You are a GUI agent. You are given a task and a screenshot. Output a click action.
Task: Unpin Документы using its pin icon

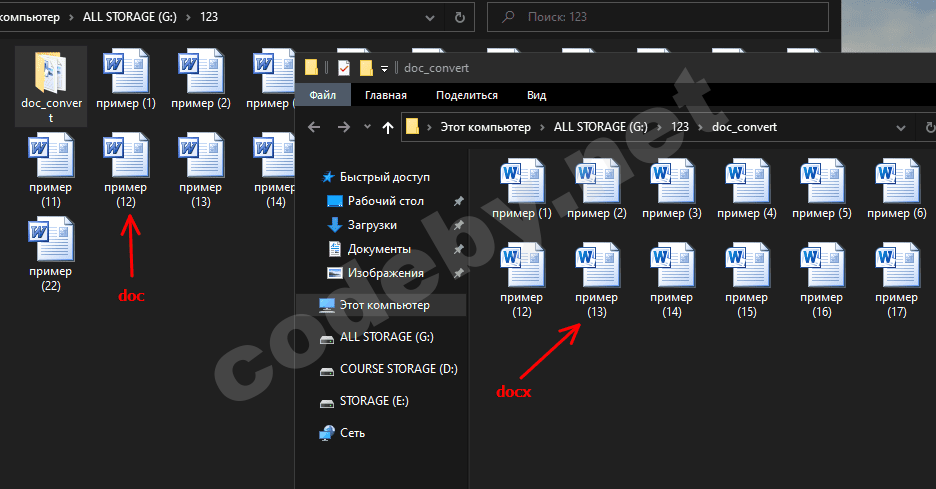(458, 249)
